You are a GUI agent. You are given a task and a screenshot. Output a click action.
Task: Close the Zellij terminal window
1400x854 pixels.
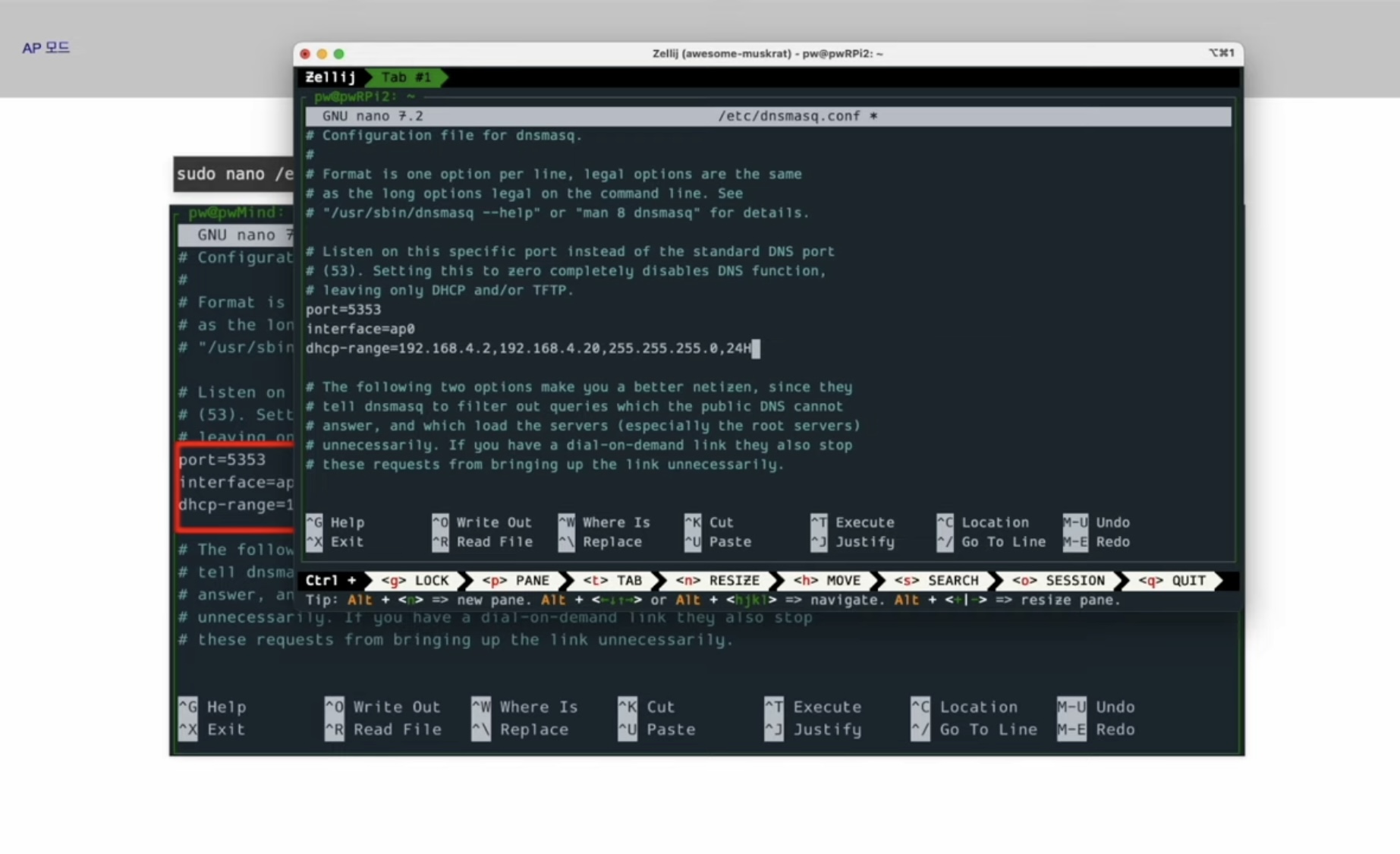[x=305, y=54]
